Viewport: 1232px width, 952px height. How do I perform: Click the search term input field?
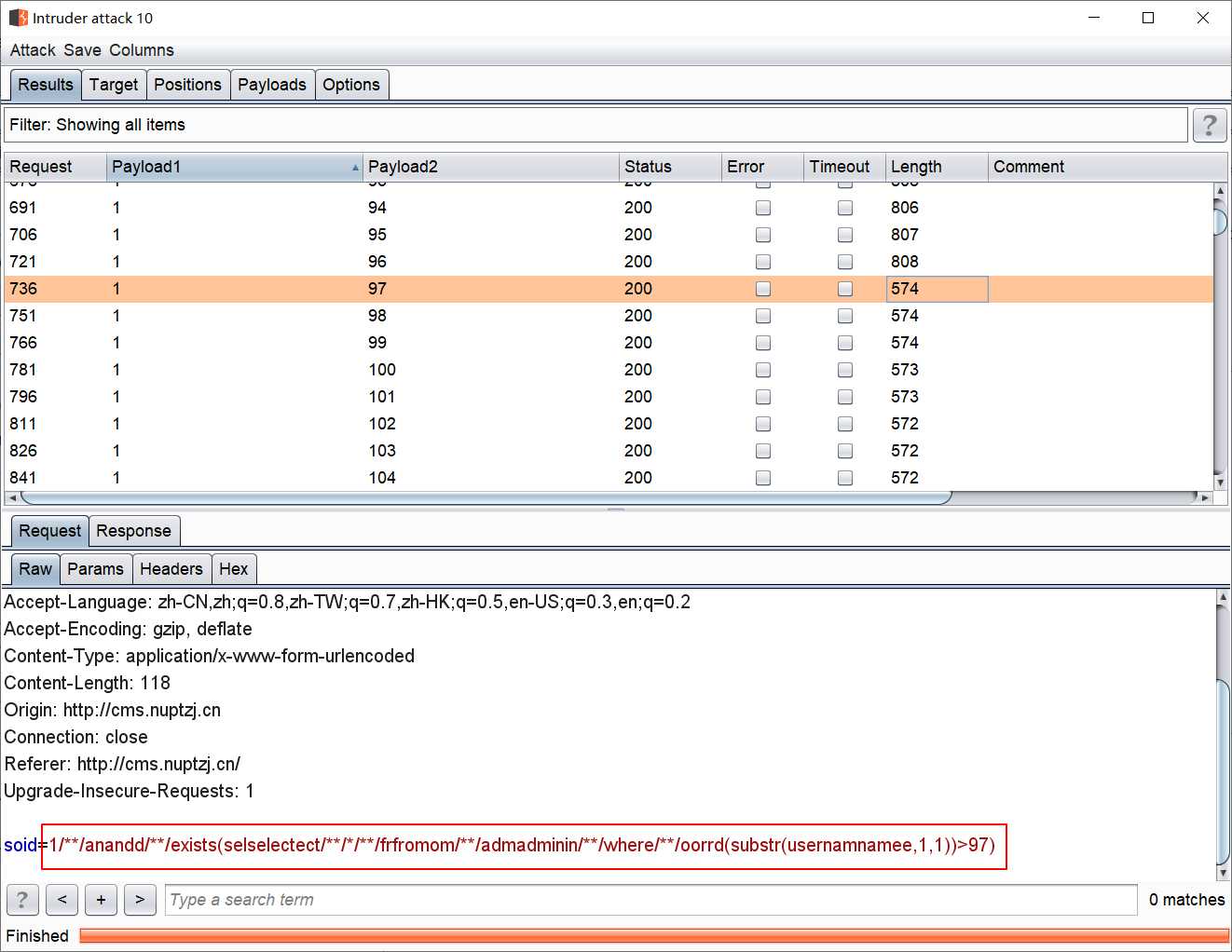coord(650,900)
